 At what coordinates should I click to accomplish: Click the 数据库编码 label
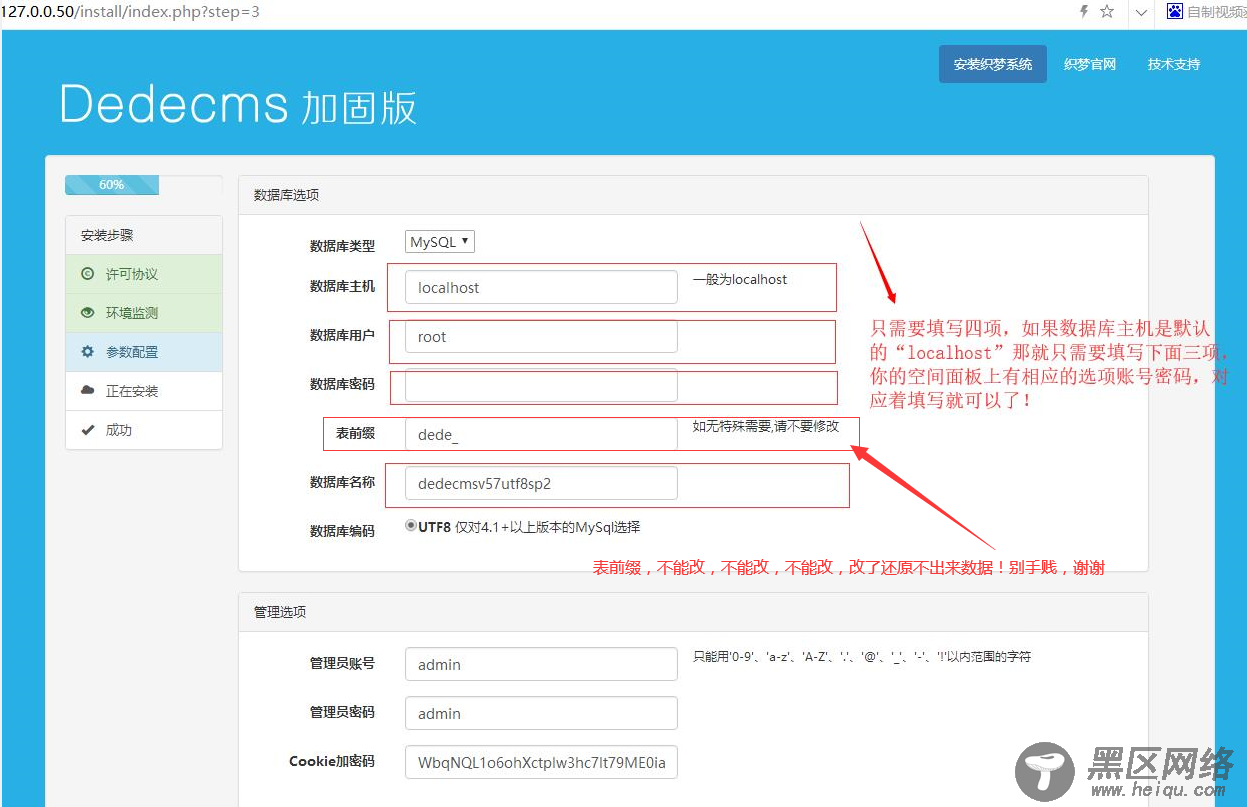[342, 531]
